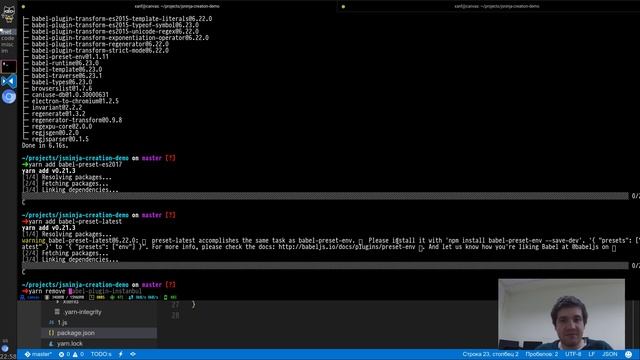Click the clock showing 22:58 in the dock

coord(8,357)
